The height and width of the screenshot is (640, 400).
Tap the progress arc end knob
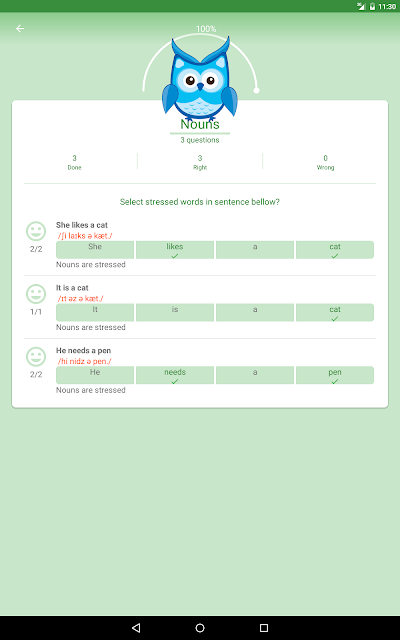pyautogui.click(x=256, y=91)
